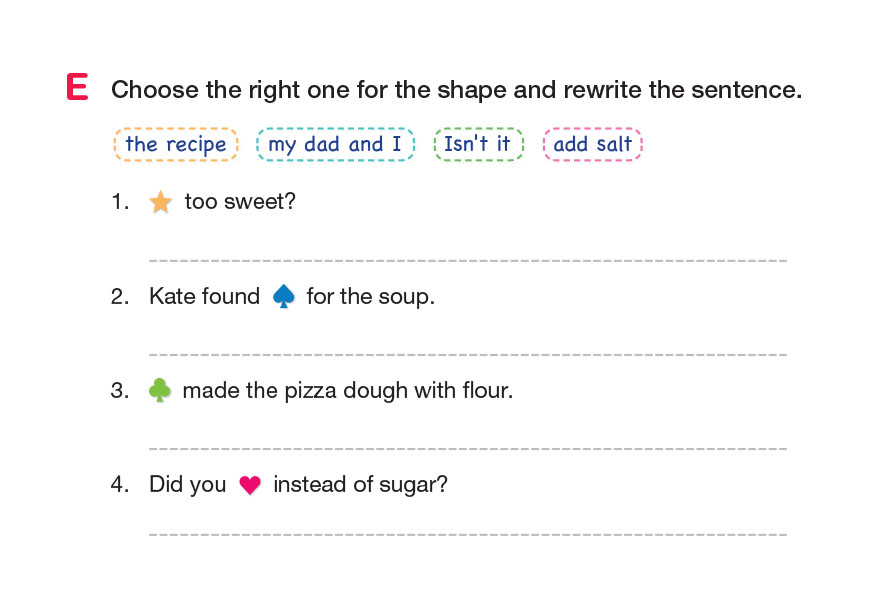The image size is (873, 612).
Task: Click "made the pizza dough with flour." text
Action: (348, 390)
